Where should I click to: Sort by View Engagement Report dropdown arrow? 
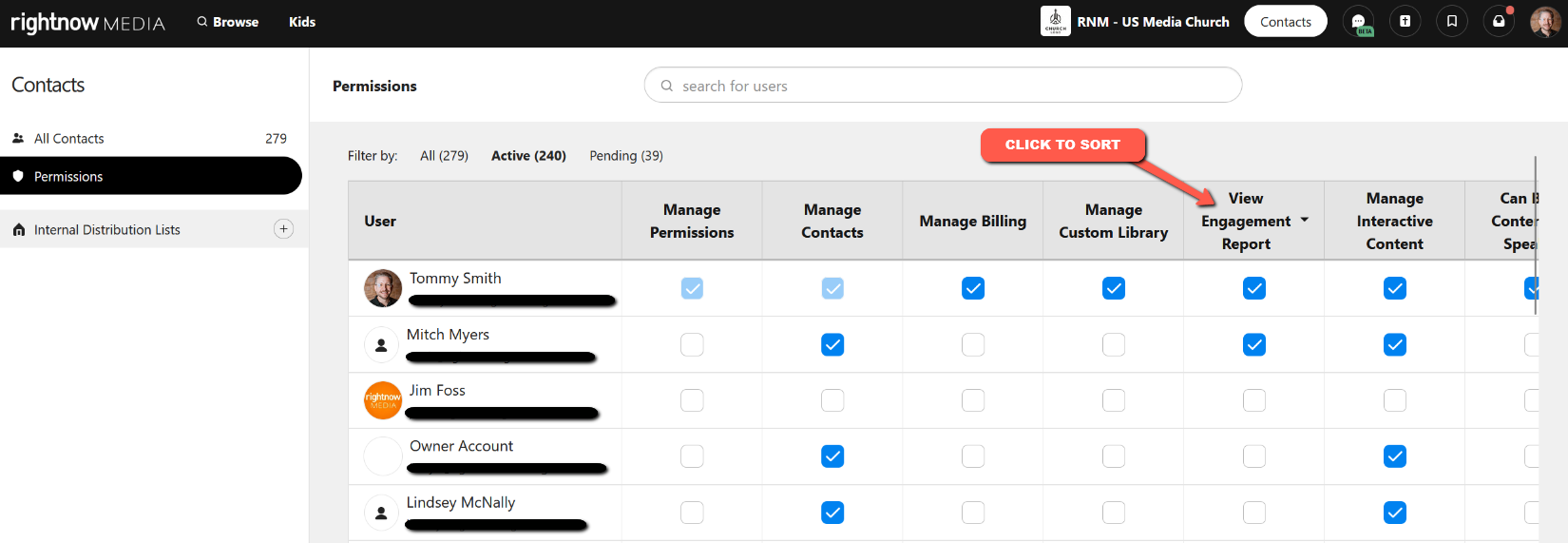[1305, 220]
